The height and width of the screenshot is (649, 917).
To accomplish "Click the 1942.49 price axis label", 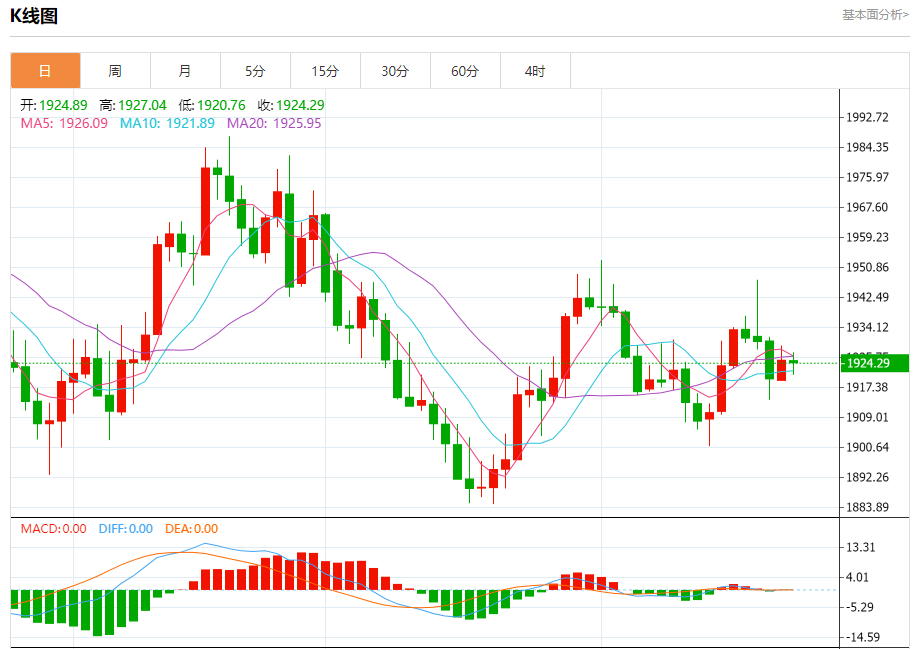I will pyautogui.click(x=868, y=297).
